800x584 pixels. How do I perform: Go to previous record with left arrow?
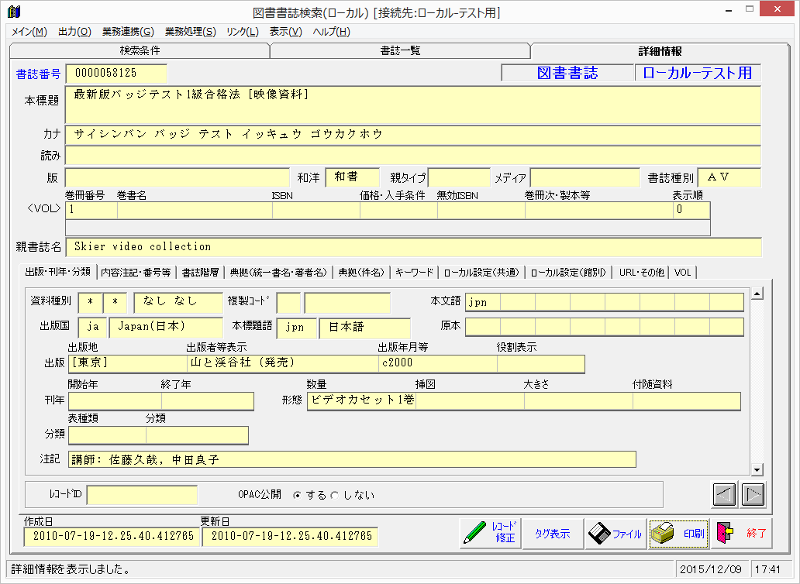click(724, 494)
